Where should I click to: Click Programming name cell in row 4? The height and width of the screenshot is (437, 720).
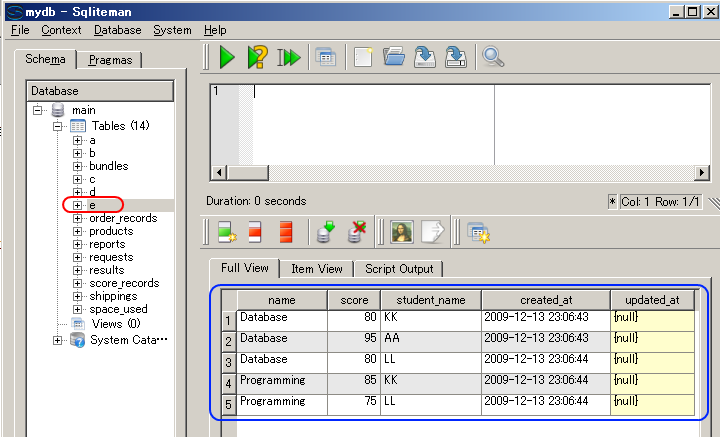pos(282,383)
